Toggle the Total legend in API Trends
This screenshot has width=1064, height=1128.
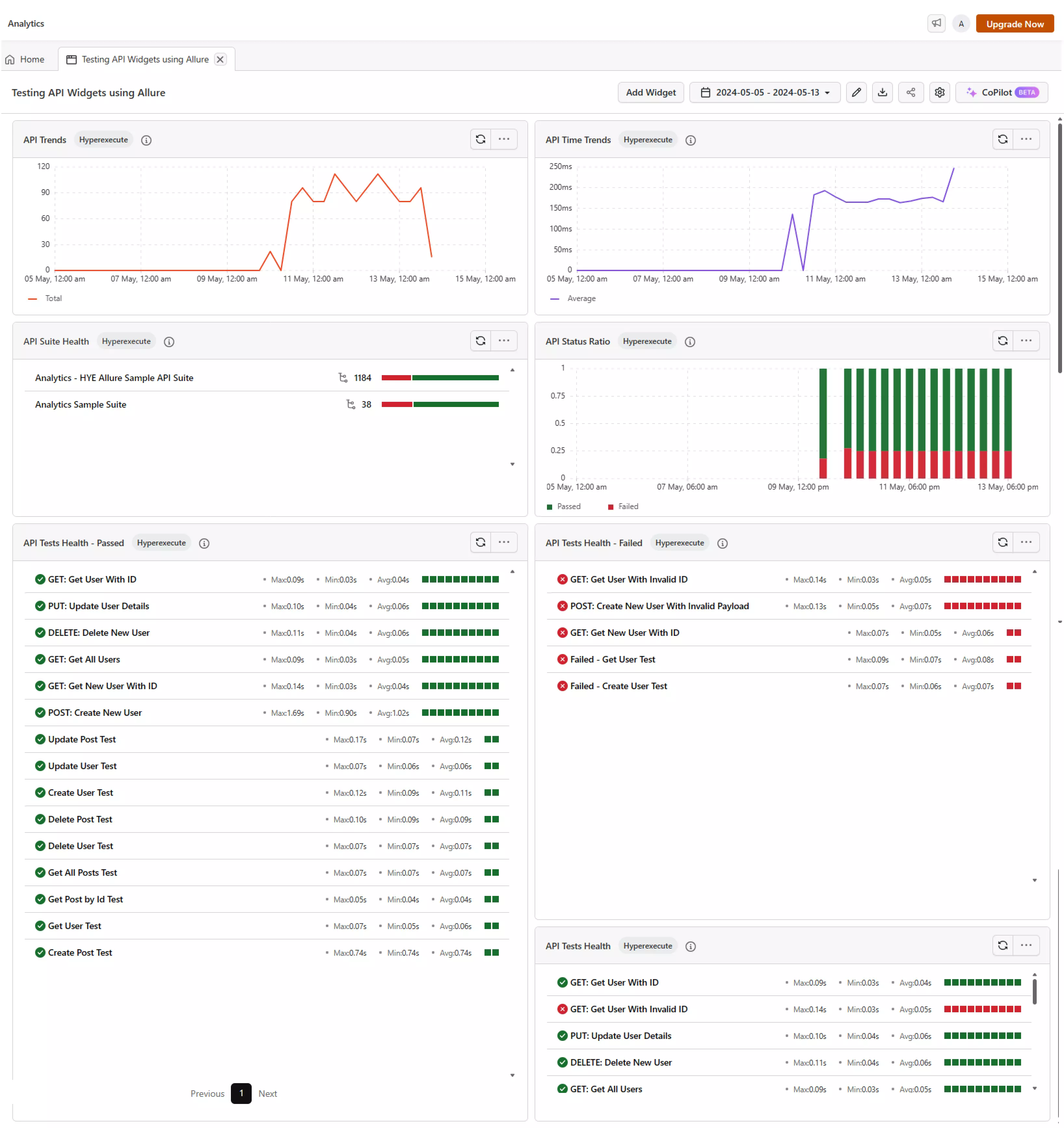tap(45, 298)
